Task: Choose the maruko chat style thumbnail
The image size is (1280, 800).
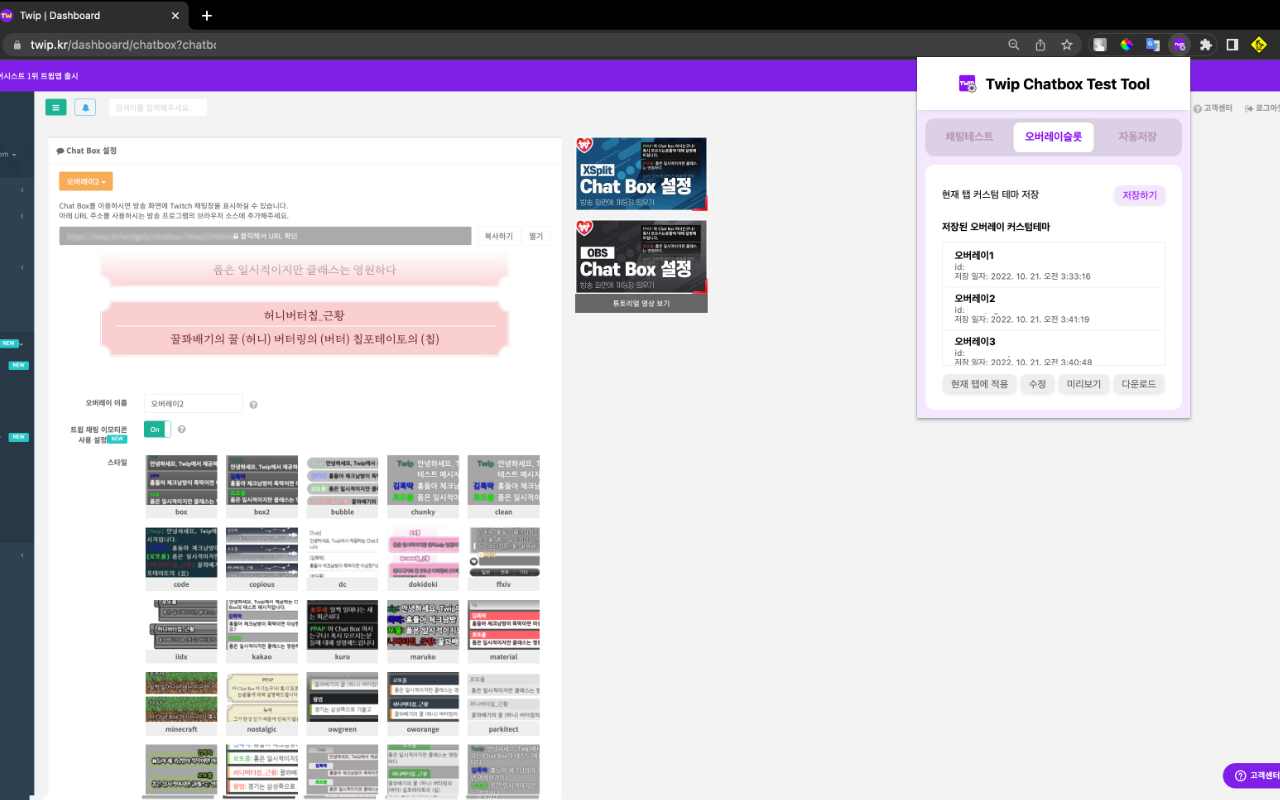Action: pyautogui.click(x=423, y=631)
